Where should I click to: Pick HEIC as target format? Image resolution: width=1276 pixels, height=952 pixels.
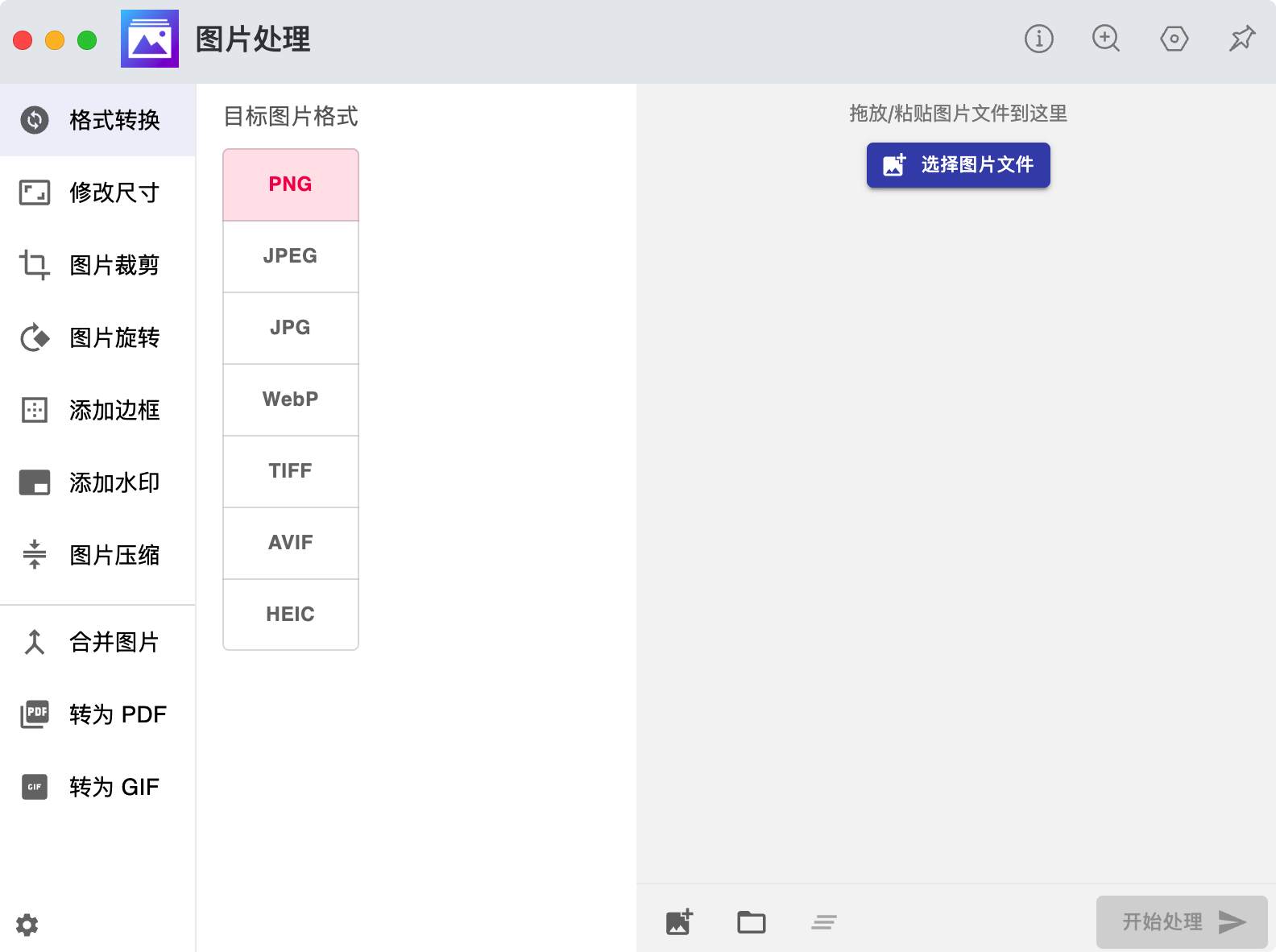click(290, 615)
